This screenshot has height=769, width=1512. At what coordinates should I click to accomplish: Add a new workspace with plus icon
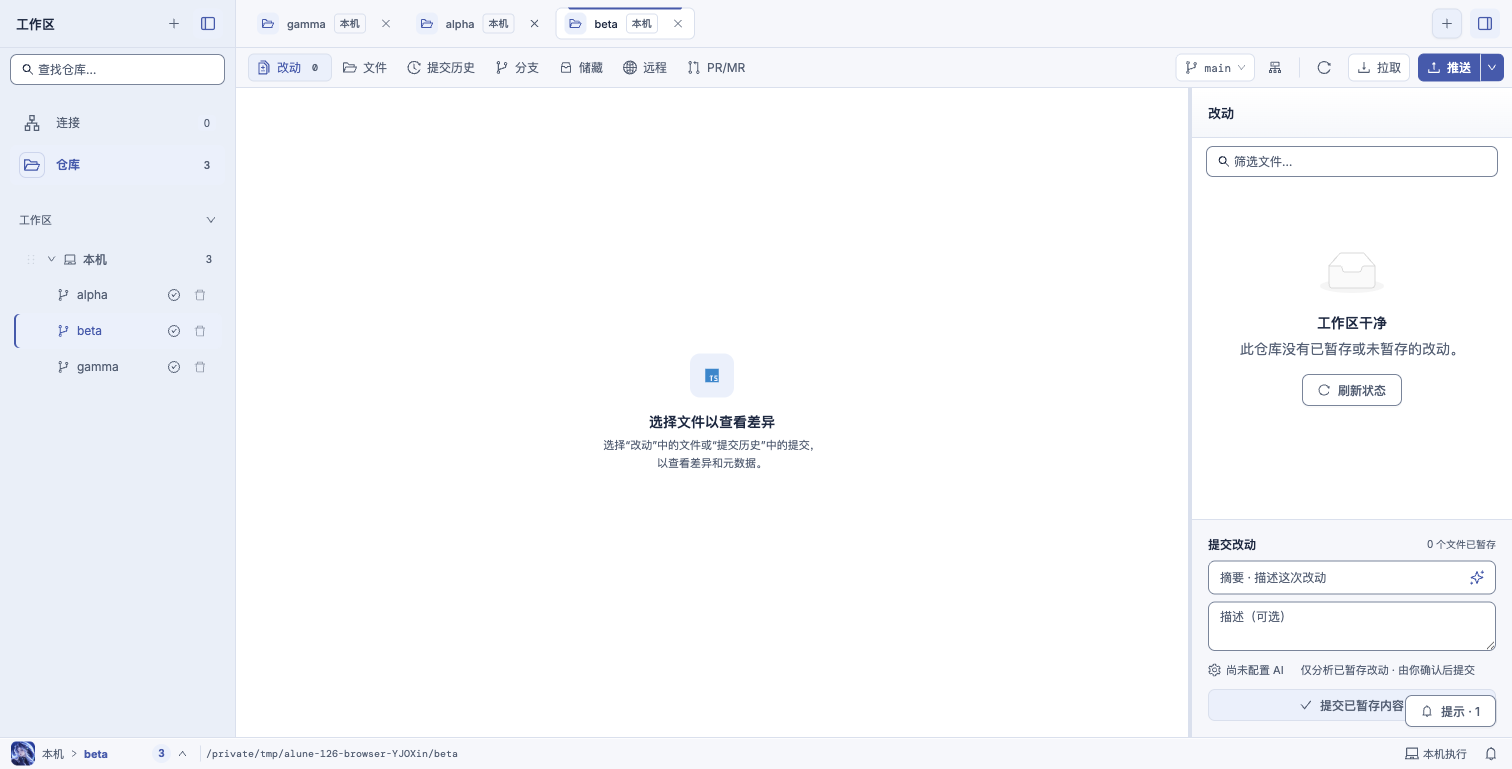pos(174,24)
